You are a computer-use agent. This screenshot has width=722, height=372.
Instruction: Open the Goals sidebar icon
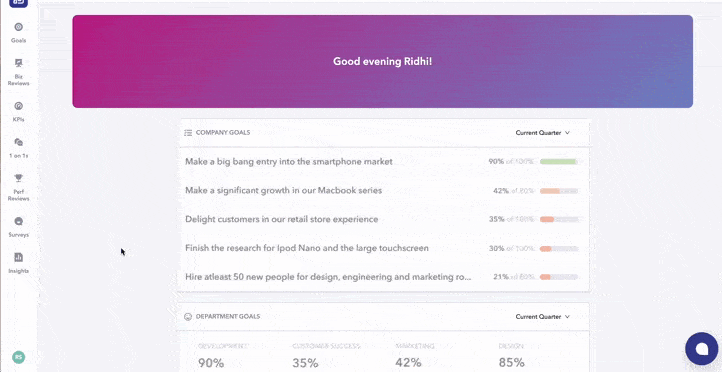(x=18, y=27)
